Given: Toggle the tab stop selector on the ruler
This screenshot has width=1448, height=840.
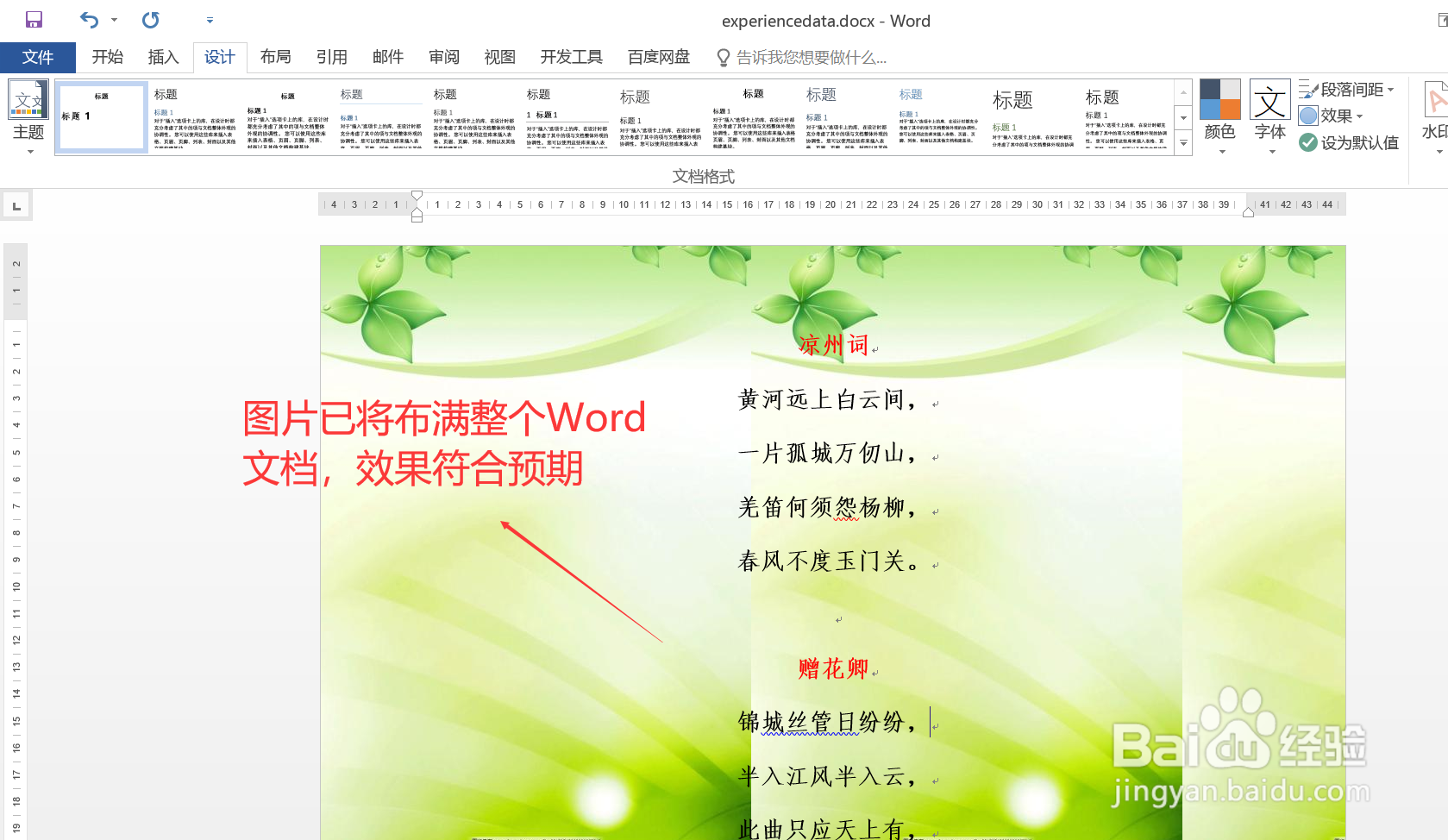Looking at the screenshot, I should 16,204.
